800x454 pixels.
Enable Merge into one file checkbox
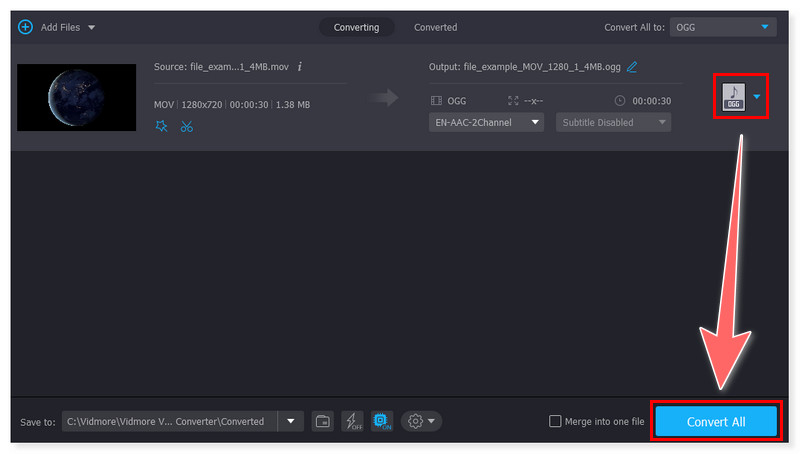point(556,421)
